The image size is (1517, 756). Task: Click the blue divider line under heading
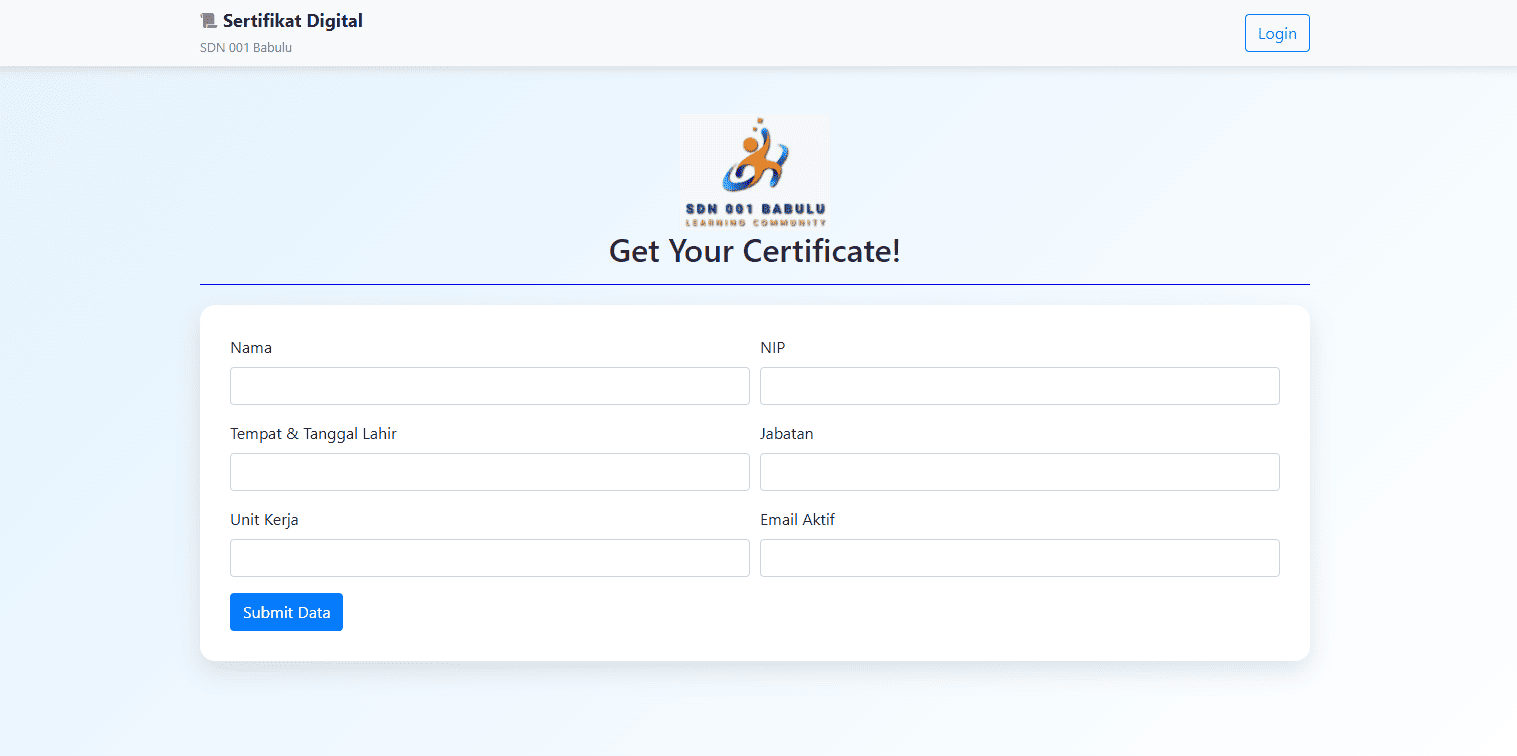click(x=754, y=284)
